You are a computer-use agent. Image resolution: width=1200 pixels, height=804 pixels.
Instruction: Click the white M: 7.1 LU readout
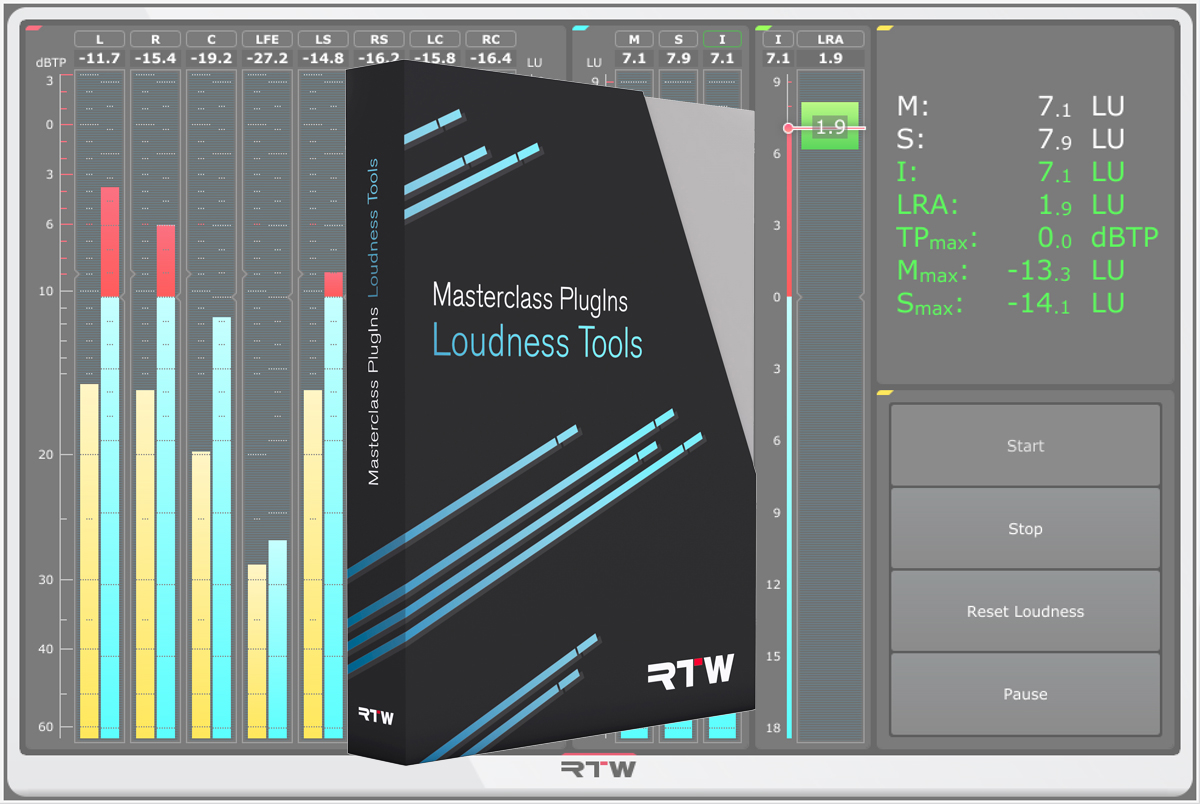[1011, 105]
